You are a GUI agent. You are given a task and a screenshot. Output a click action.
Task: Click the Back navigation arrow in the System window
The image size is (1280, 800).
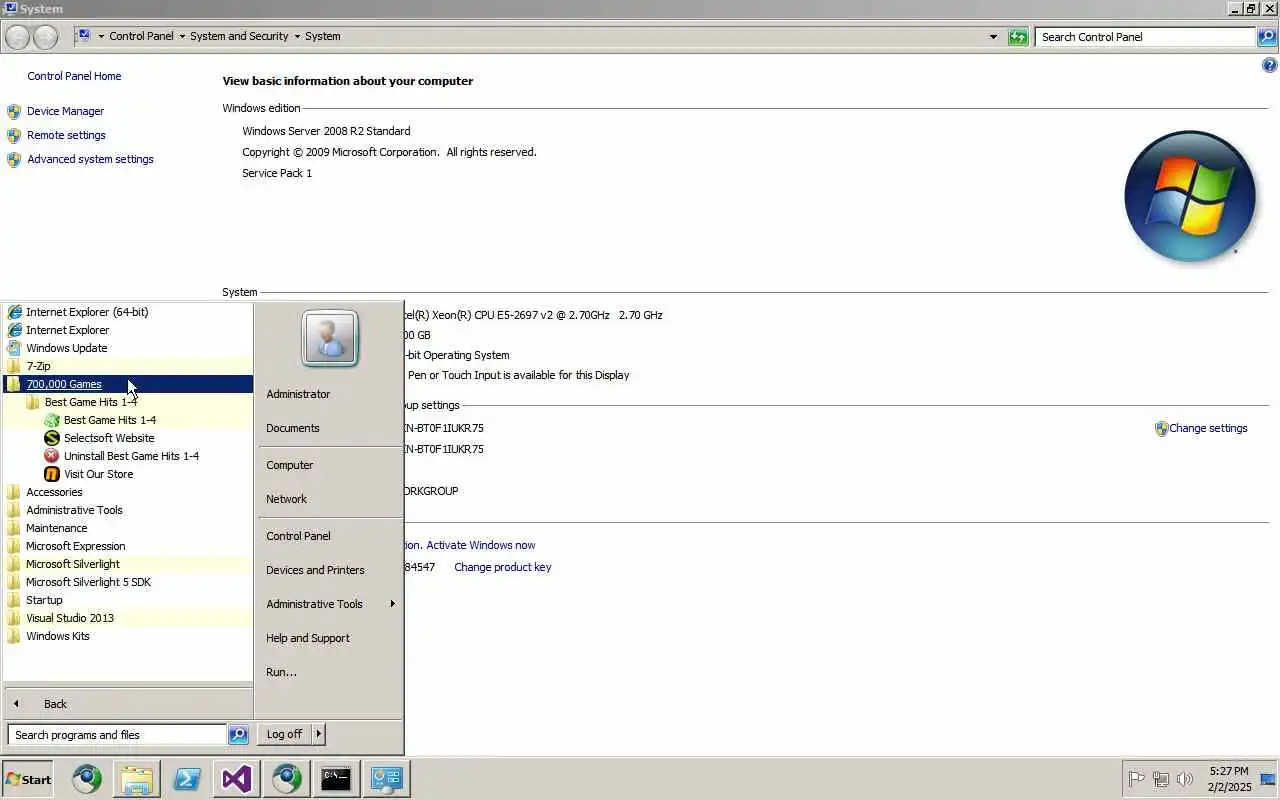(17, 37)
